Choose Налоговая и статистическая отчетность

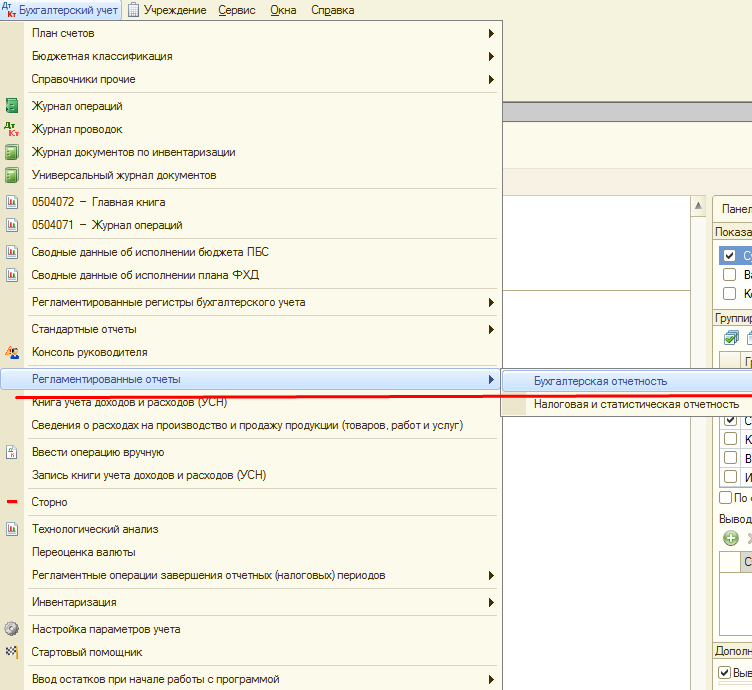click(x=636, y=404)
